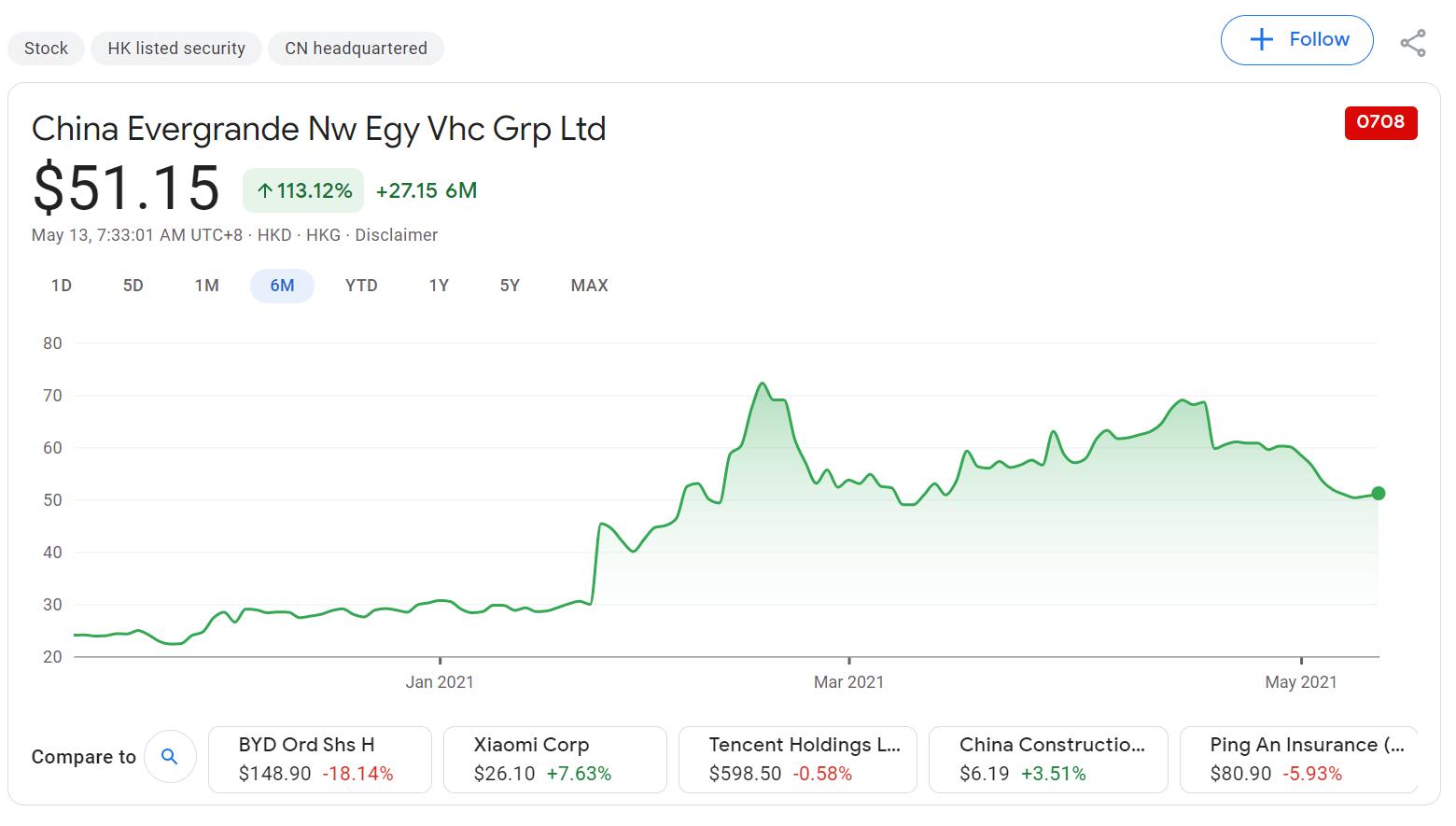The height and width of the screenshot is (826, 1456).
Task: Click the share icon
Action: coord(1414,41)
